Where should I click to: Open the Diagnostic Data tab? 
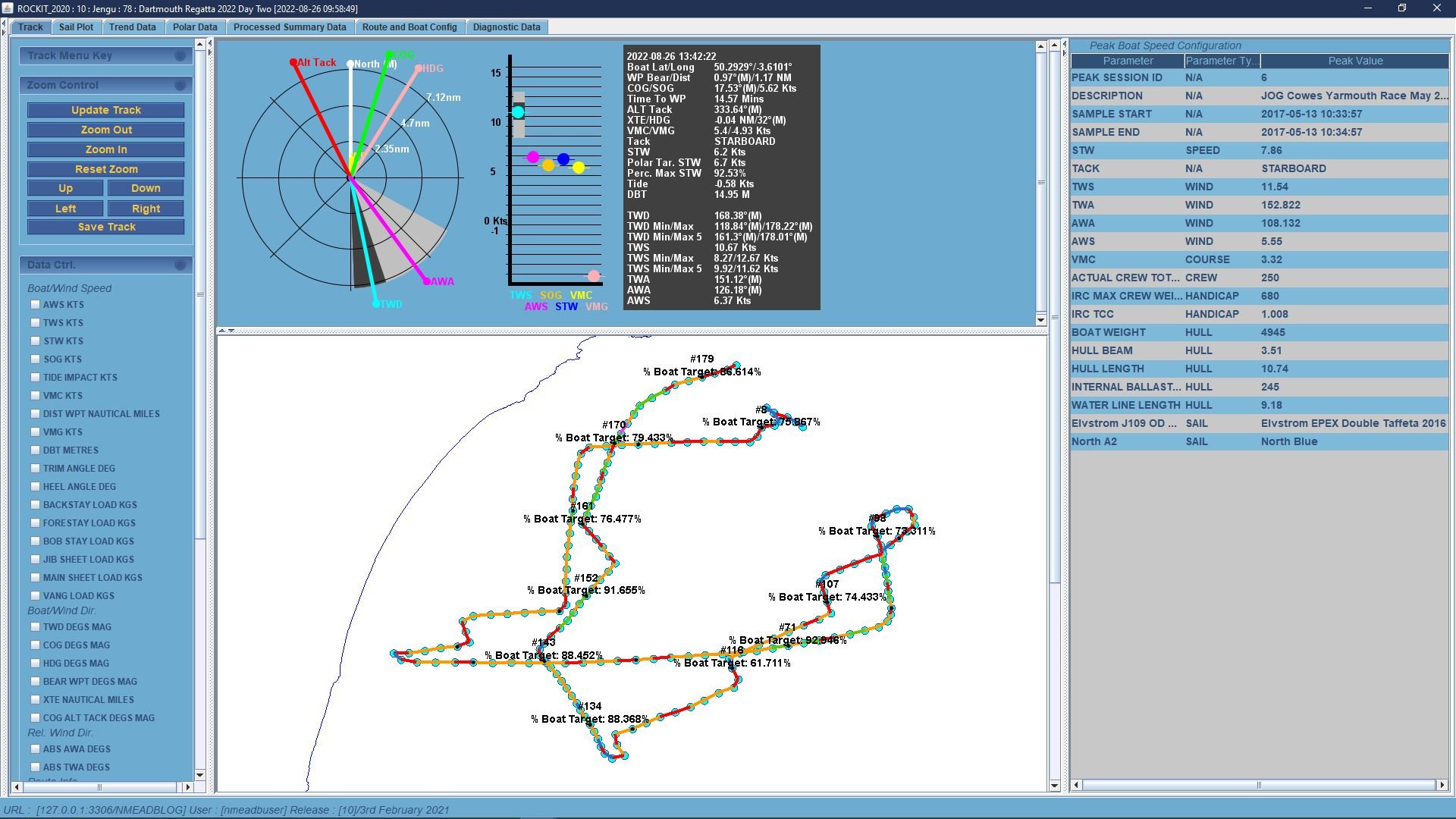coord(506,27)
